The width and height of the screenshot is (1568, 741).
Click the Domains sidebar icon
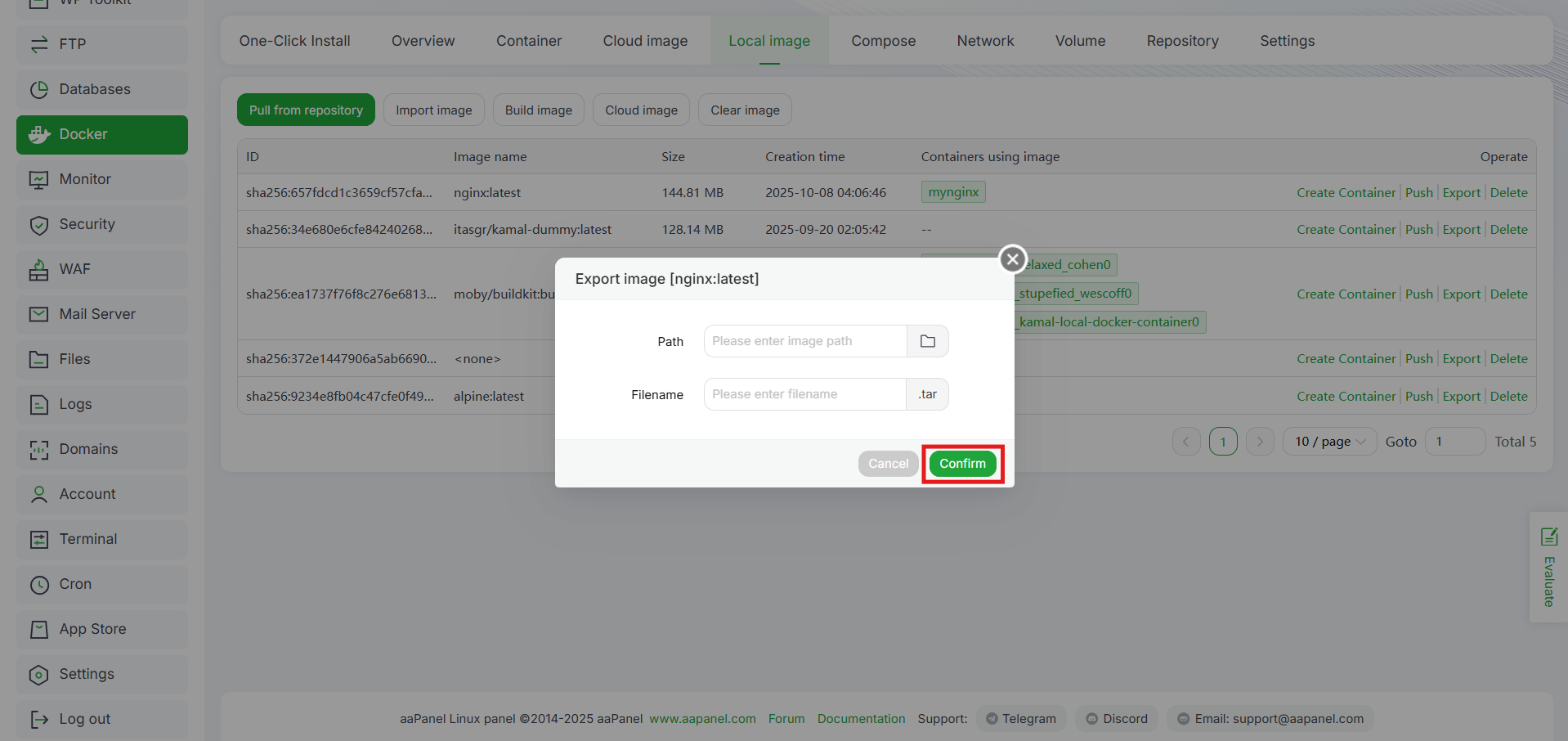click(x=39, y=449)
